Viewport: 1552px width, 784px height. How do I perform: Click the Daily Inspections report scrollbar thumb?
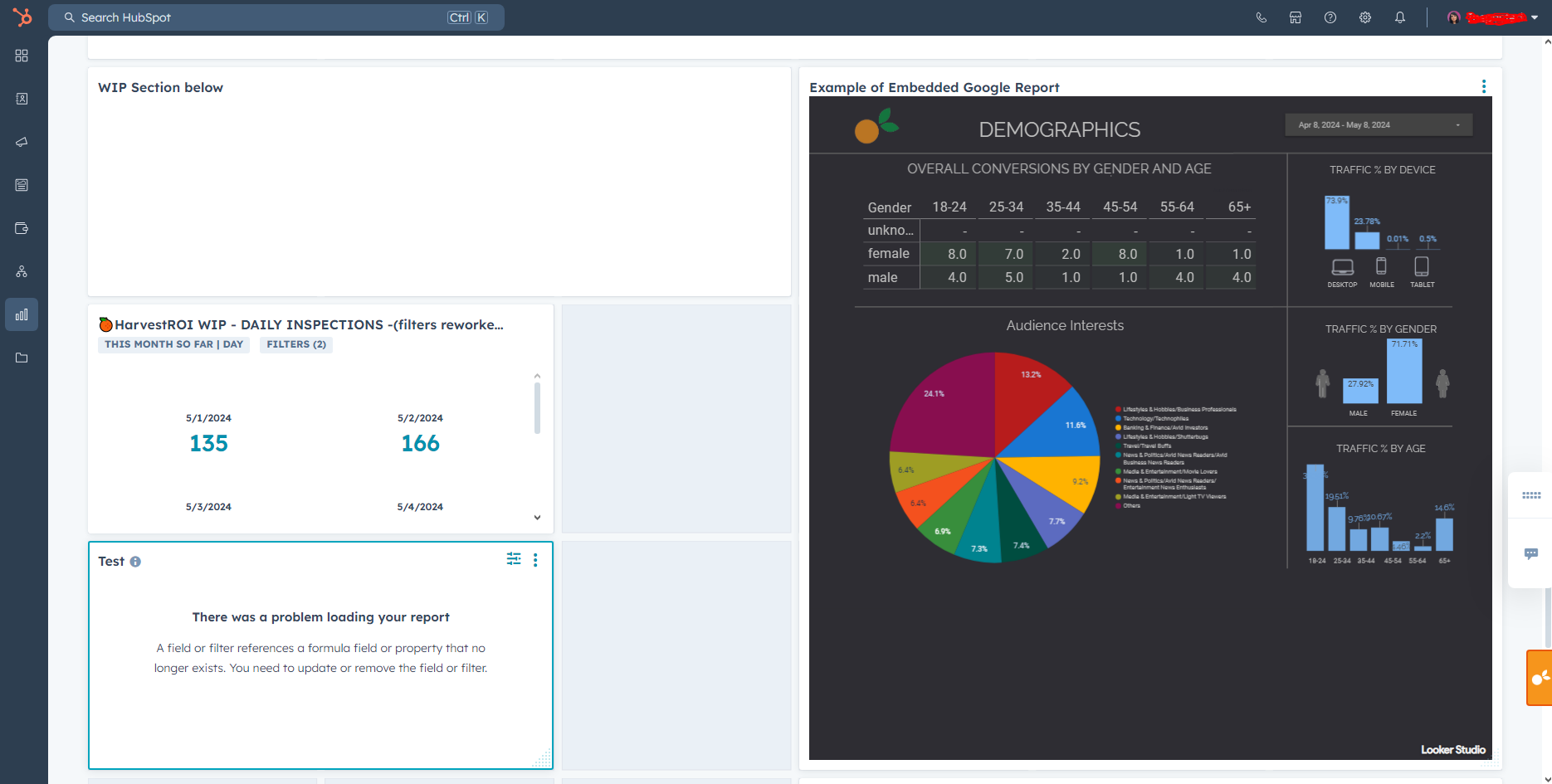click(537, 407)
